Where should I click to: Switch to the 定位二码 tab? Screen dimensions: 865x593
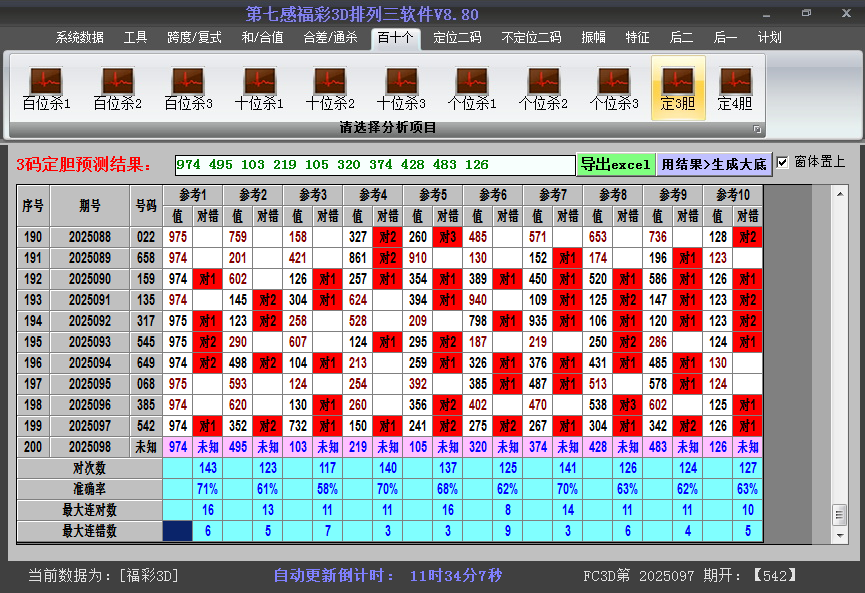[457, 38]
